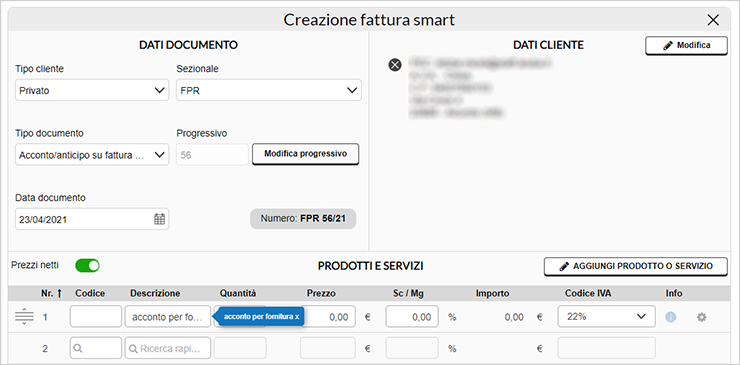Screen dimensions: 740x365
Task: Open row 1 settings gear
Action: point(702,317)
